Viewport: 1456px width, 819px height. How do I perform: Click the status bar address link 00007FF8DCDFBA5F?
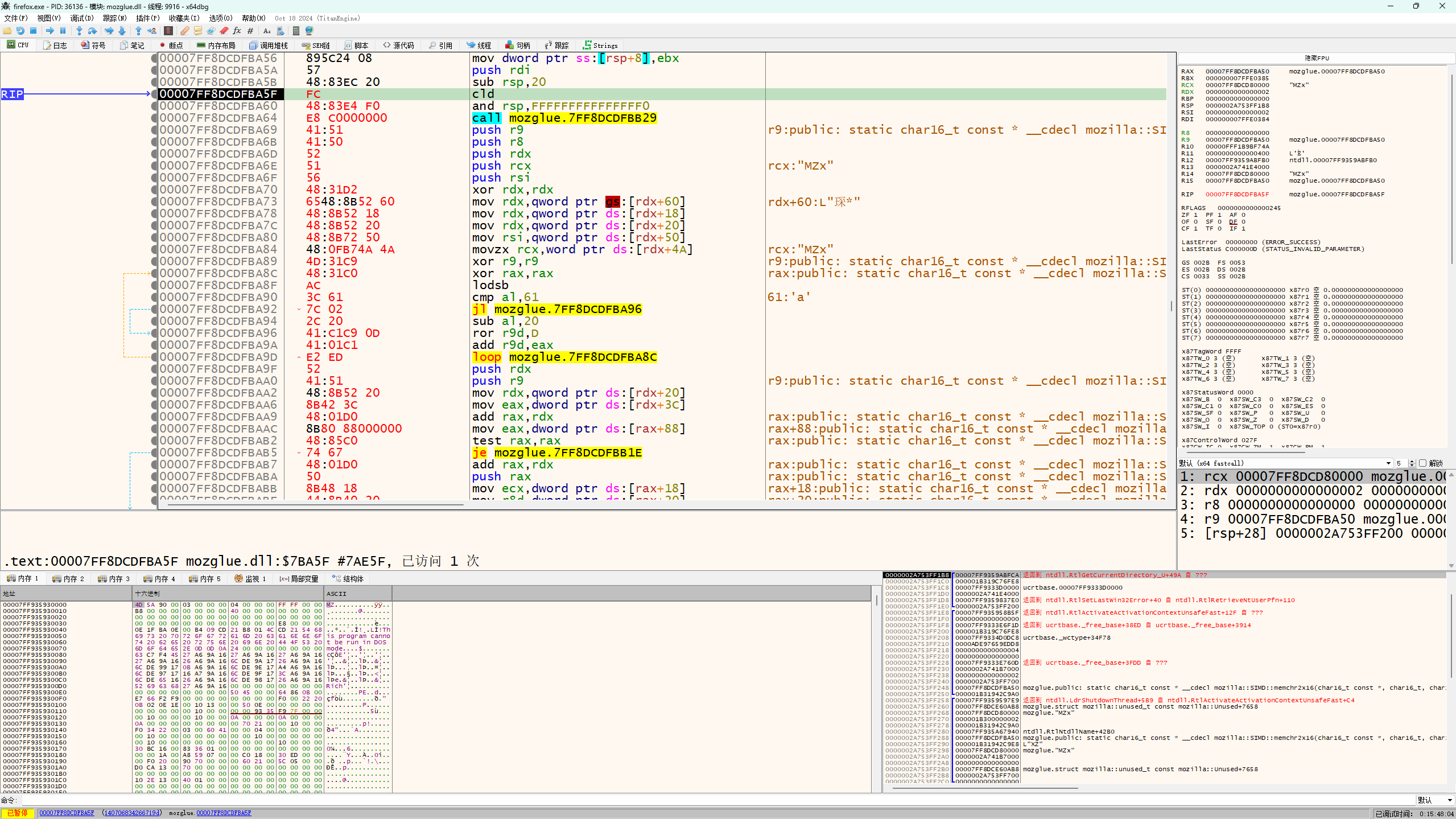coord(67,813)
